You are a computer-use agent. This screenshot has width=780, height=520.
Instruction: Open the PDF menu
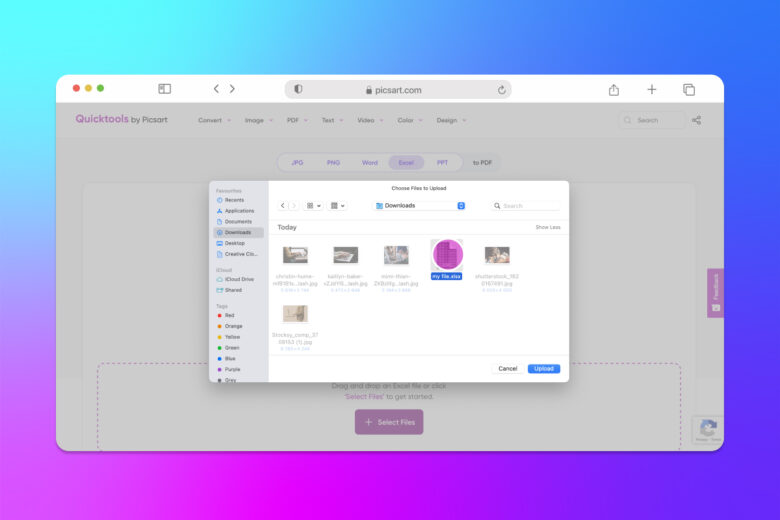point(297,120)
